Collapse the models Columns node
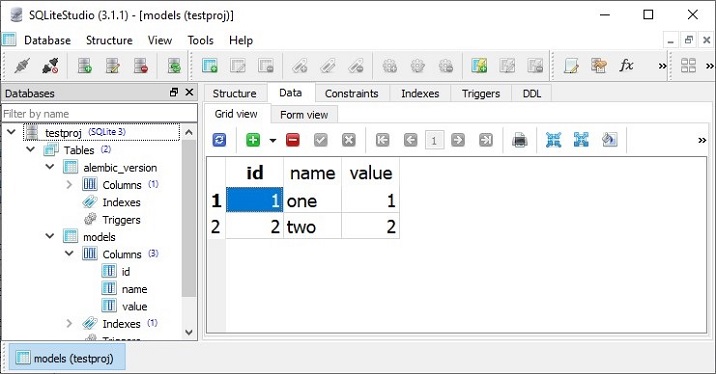Screen dimensions: 716x374 click(x=69, y=253)
